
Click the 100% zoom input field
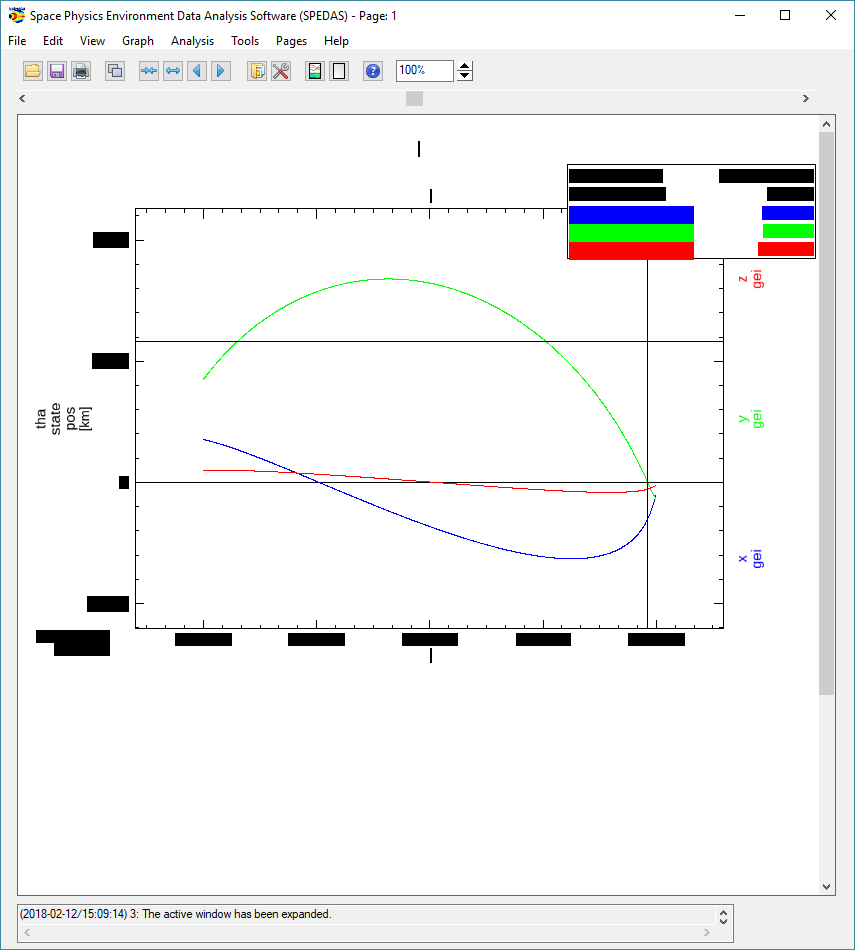[x=424, y=71]
